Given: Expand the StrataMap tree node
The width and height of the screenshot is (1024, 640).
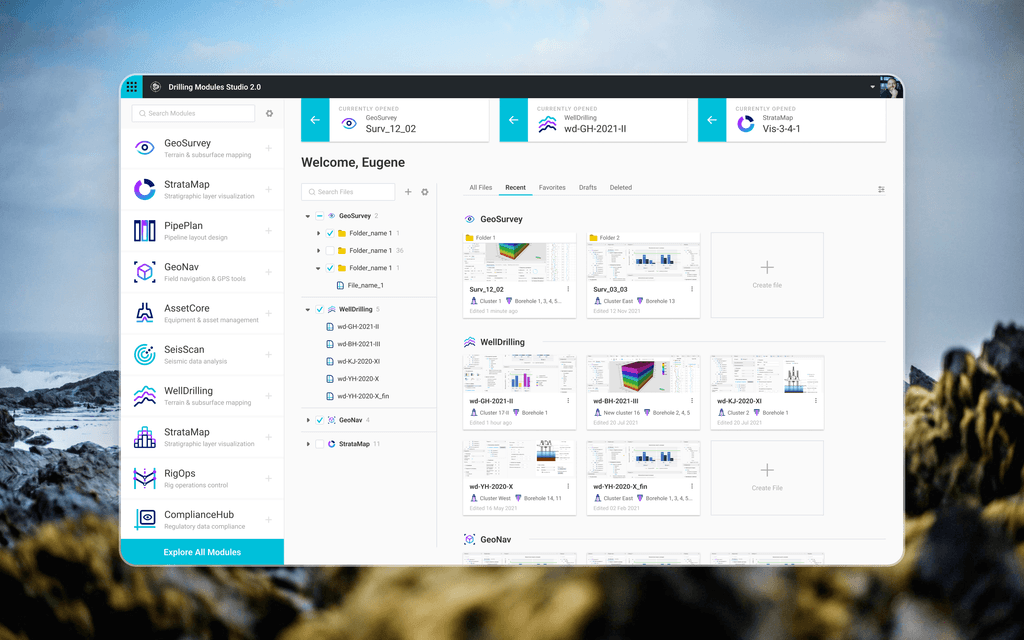Looking at the screenshot, I should 308,444.
